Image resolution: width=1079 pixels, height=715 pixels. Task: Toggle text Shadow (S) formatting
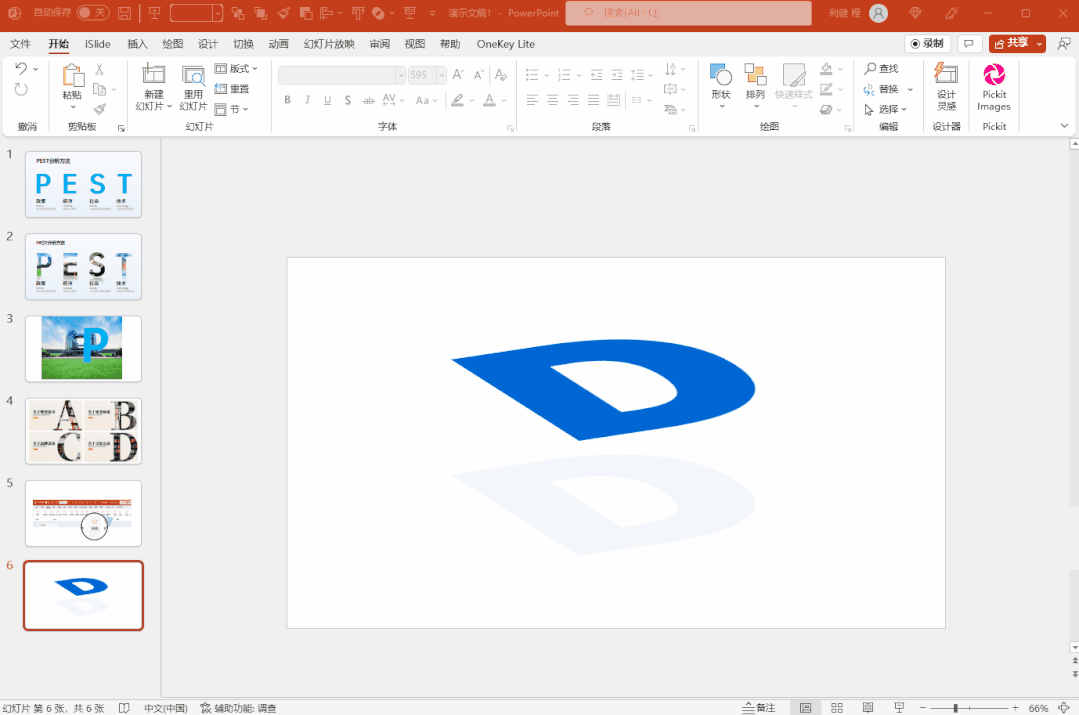pos(348,100)
